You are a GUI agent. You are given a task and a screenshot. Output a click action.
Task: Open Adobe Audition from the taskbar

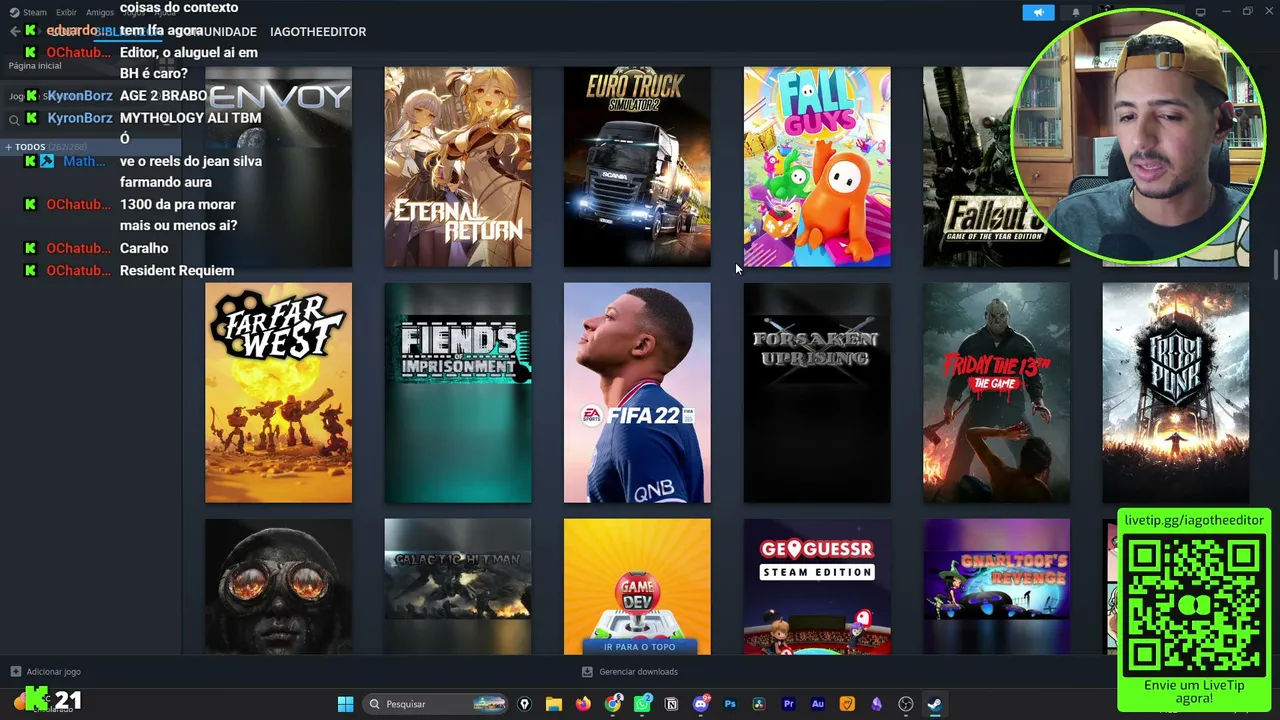click(x=818, y=704)
